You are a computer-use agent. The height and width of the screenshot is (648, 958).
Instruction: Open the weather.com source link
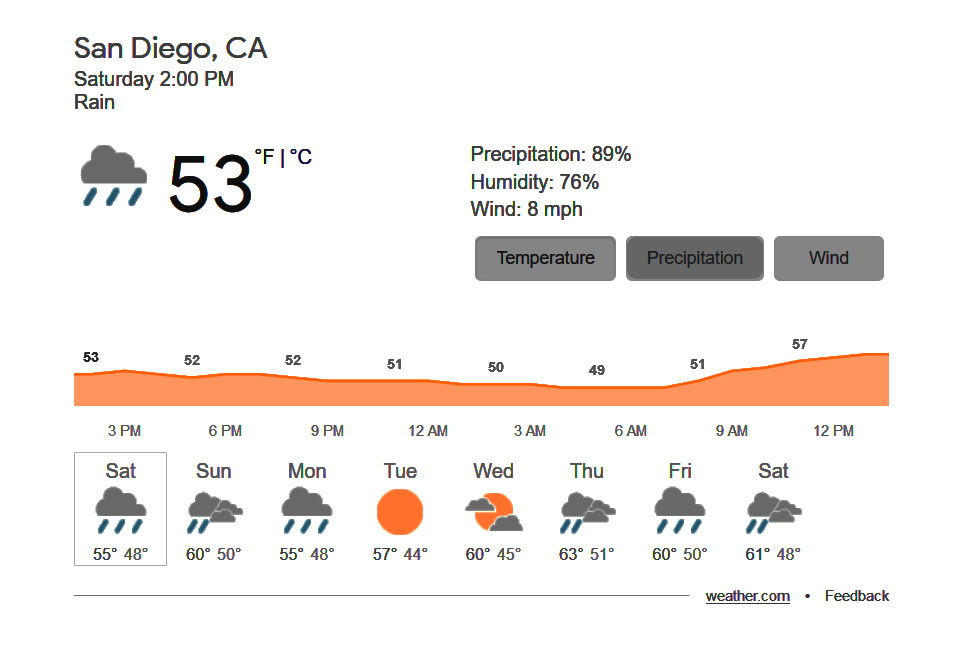tap(747, 596)
